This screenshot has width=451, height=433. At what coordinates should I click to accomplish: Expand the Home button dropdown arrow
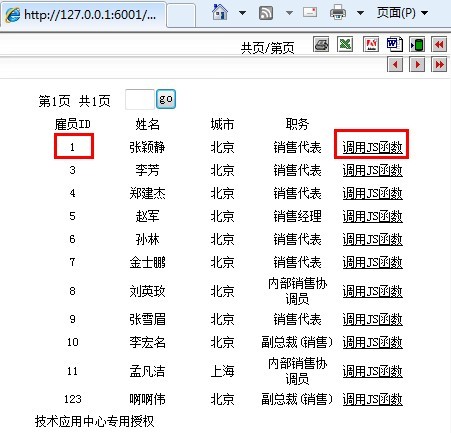(242, 13)
